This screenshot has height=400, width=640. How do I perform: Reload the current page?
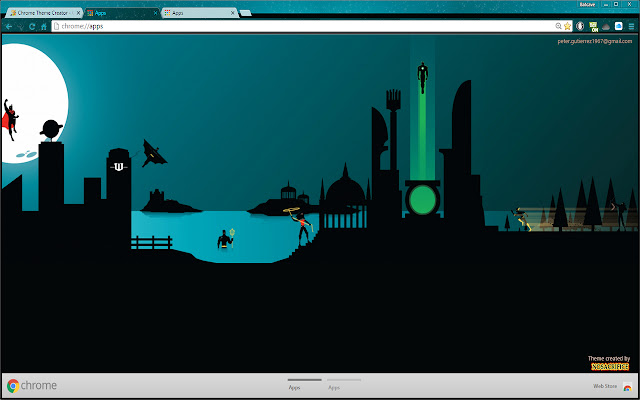tap(32, 27)
